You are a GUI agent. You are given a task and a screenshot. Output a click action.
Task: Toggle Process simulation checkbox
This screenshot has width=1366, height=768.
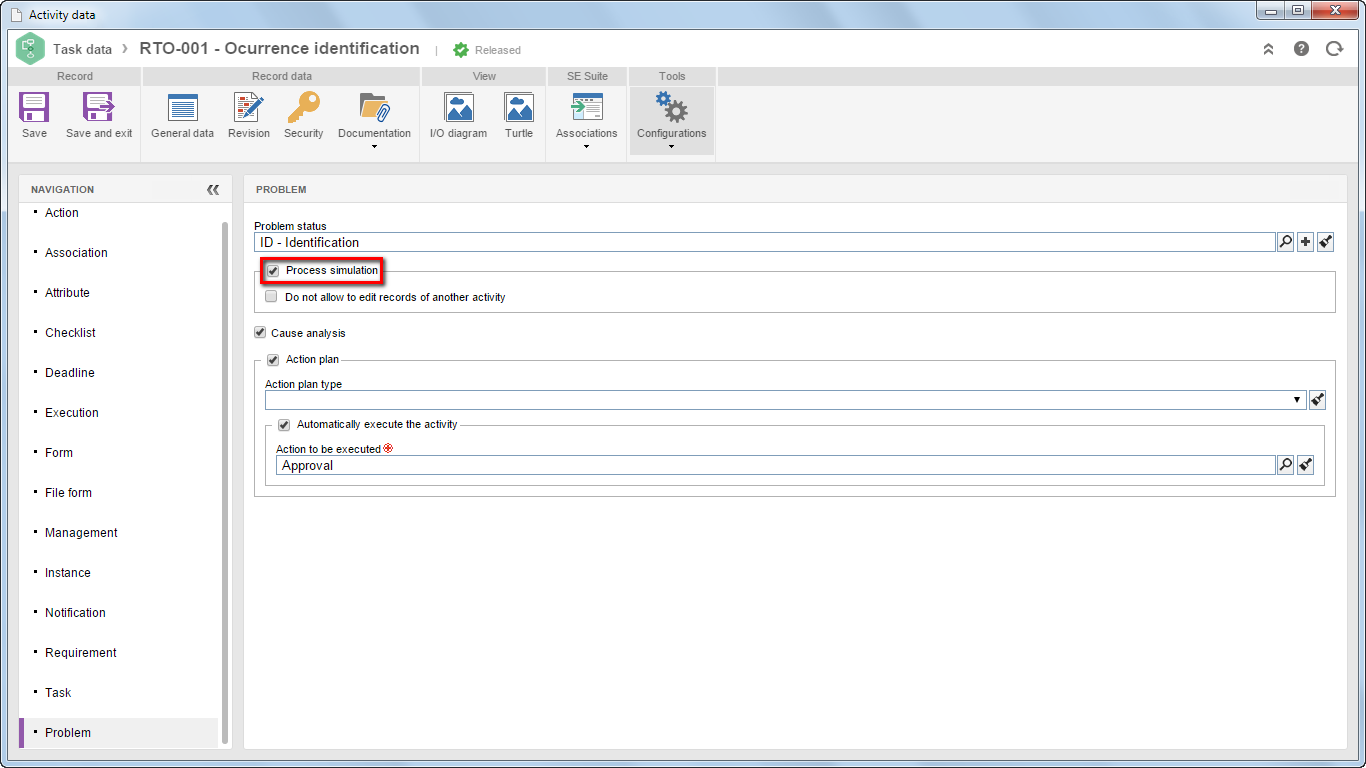pos(273,271)
